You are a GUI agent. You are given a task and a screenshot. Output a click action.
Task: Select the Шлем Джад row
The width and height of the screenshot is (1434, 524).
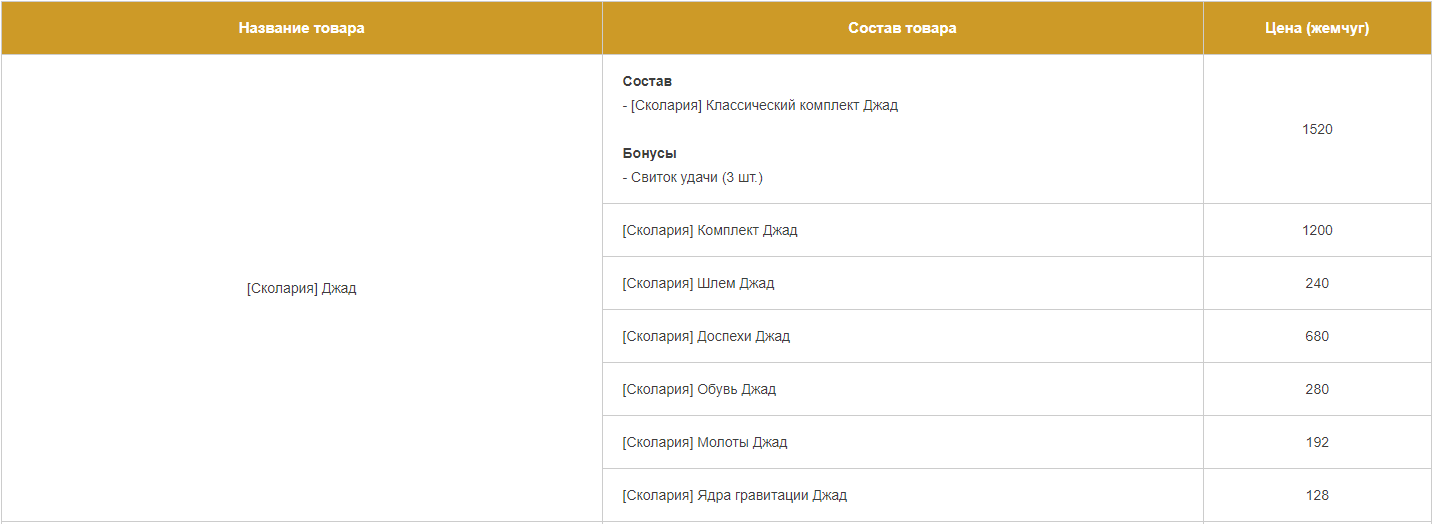tap(698, 284)
